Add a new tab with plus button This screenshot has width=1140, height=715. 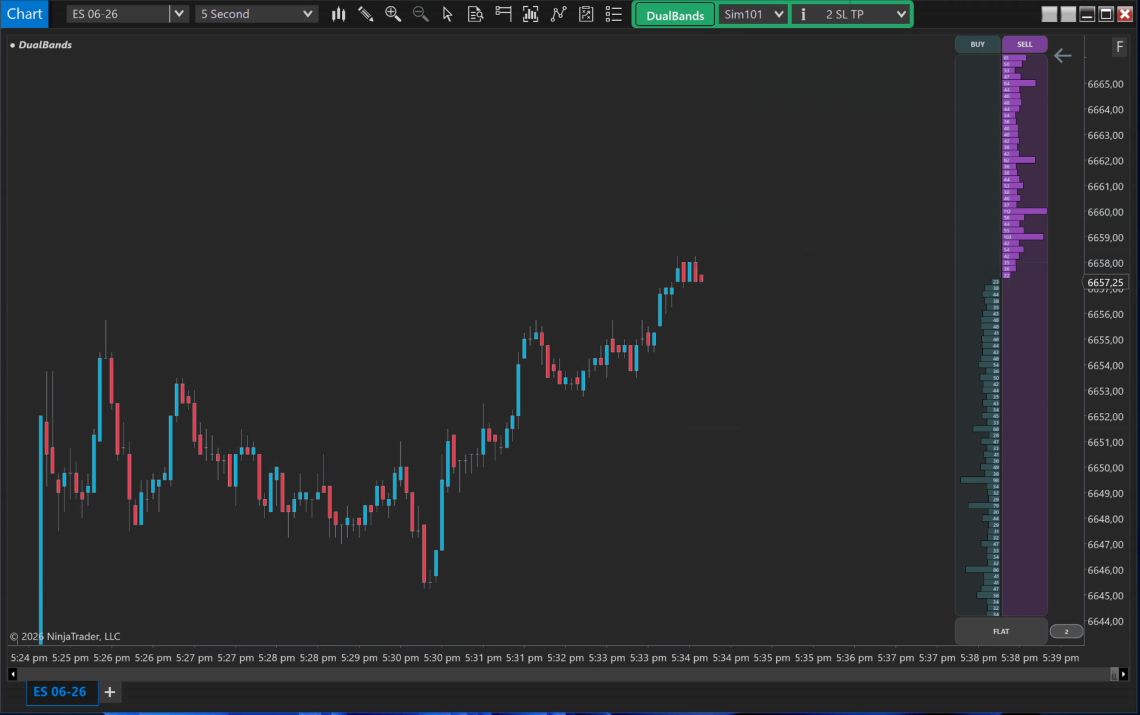(x=110, y=692)
